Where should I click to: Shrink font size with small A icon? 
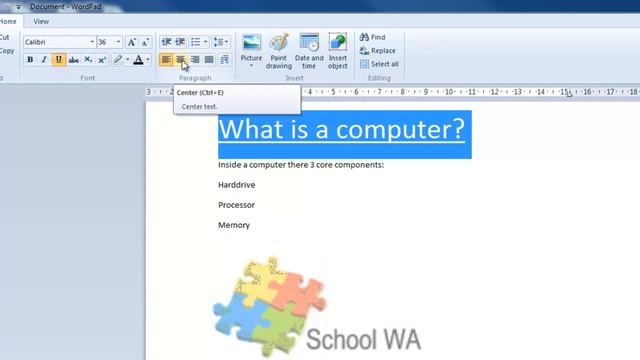click(145, 42)
